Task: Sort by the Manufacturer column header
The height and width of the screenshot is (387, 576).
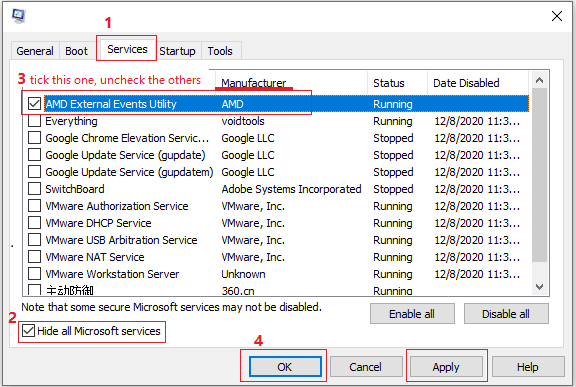Action: 291,83
